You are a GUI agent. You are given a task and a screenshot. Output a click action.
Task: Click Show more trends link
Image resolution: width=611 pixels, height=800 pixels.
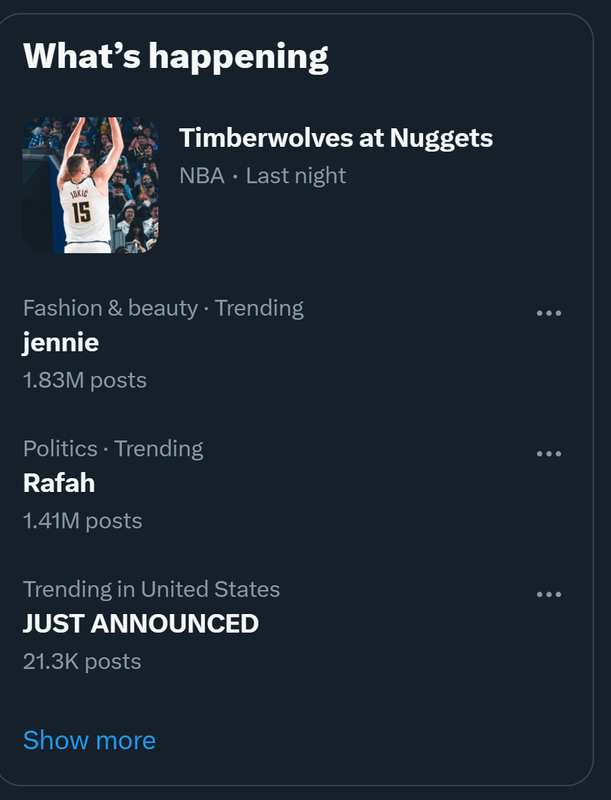89,740
